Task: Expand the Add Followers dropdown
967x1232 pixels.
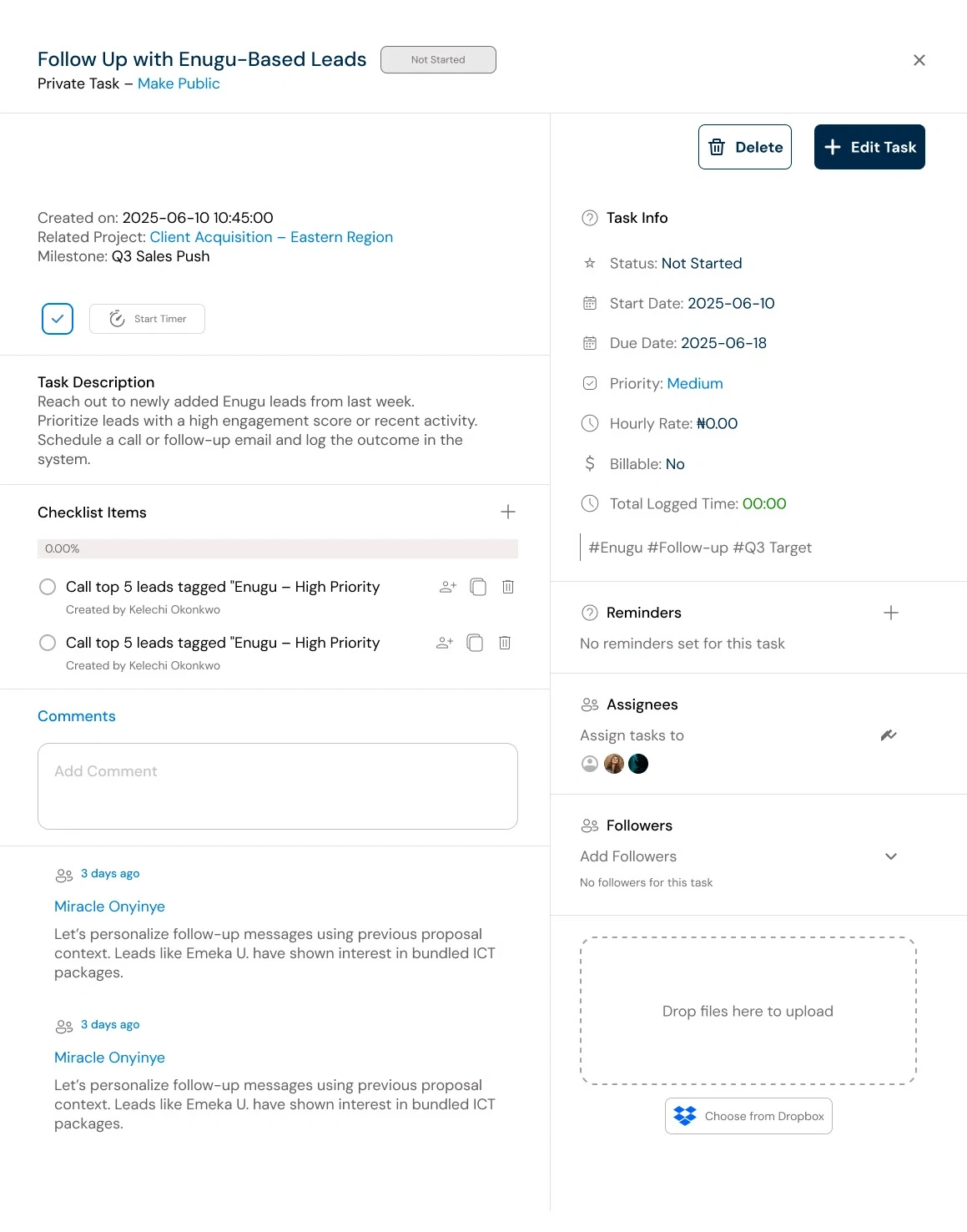Action: [890, 856]
